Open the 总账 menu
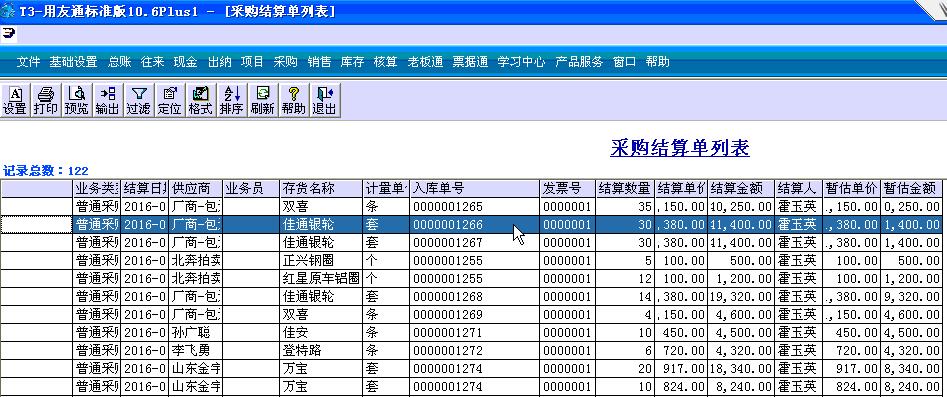This screenshot has height=397, width=947. pyautogui.click(x=119, y=62)
